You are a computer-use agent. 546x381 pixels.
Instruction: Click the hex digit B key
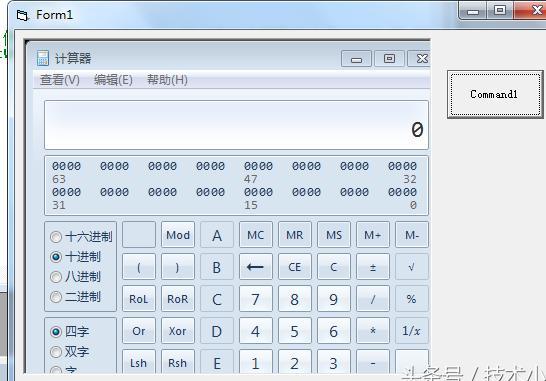(217, 267)
